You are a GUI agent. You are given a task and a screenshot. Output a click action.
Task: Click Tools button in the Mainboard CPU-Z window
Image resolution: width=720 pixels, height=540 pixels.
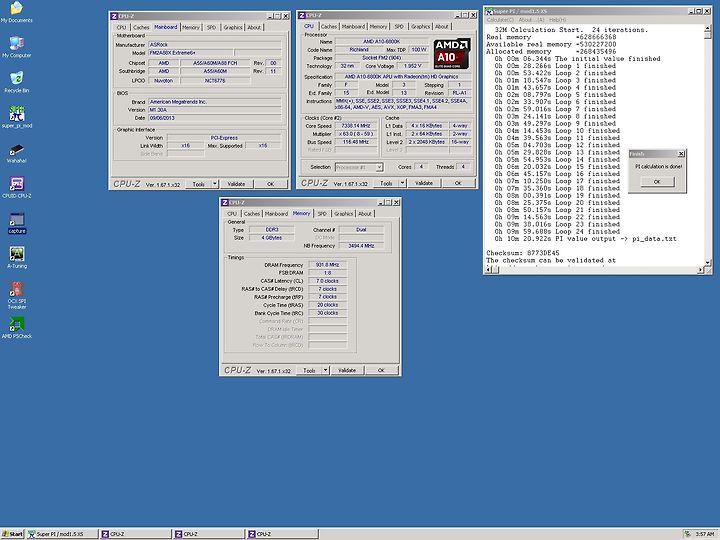198,184
